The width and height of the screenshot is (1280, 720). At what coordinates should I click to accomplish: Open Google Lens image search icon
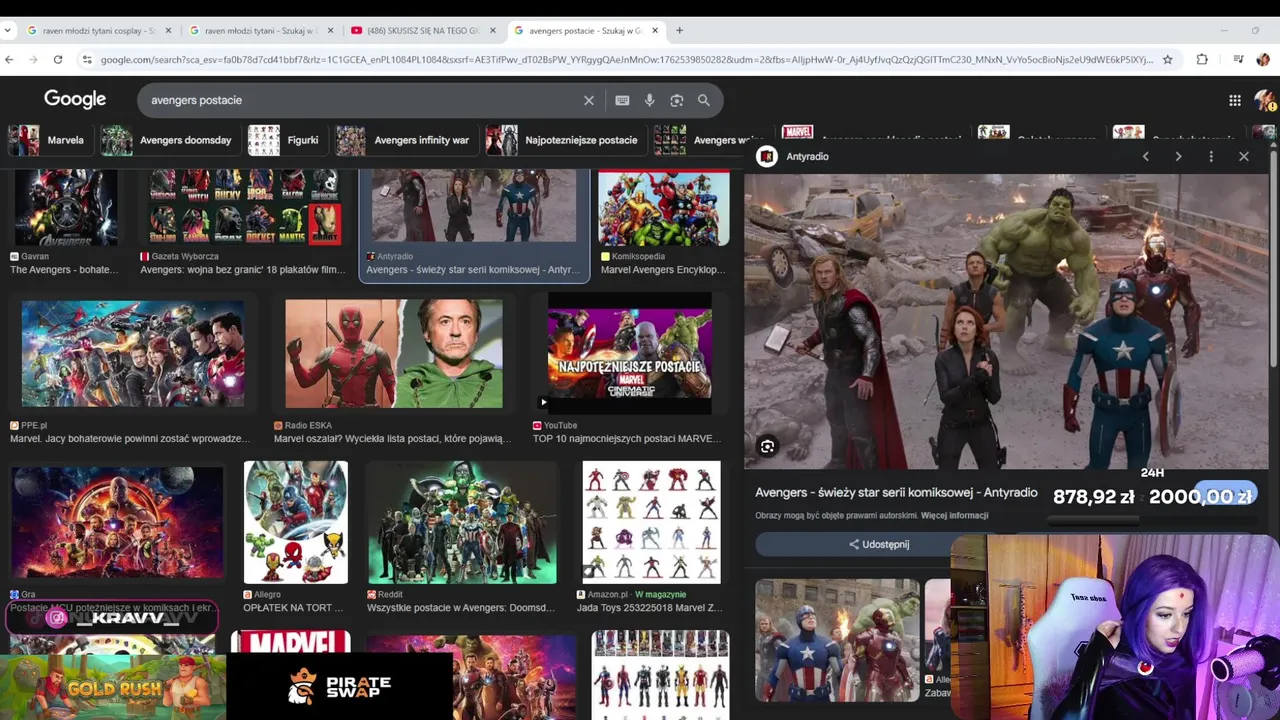677,100
